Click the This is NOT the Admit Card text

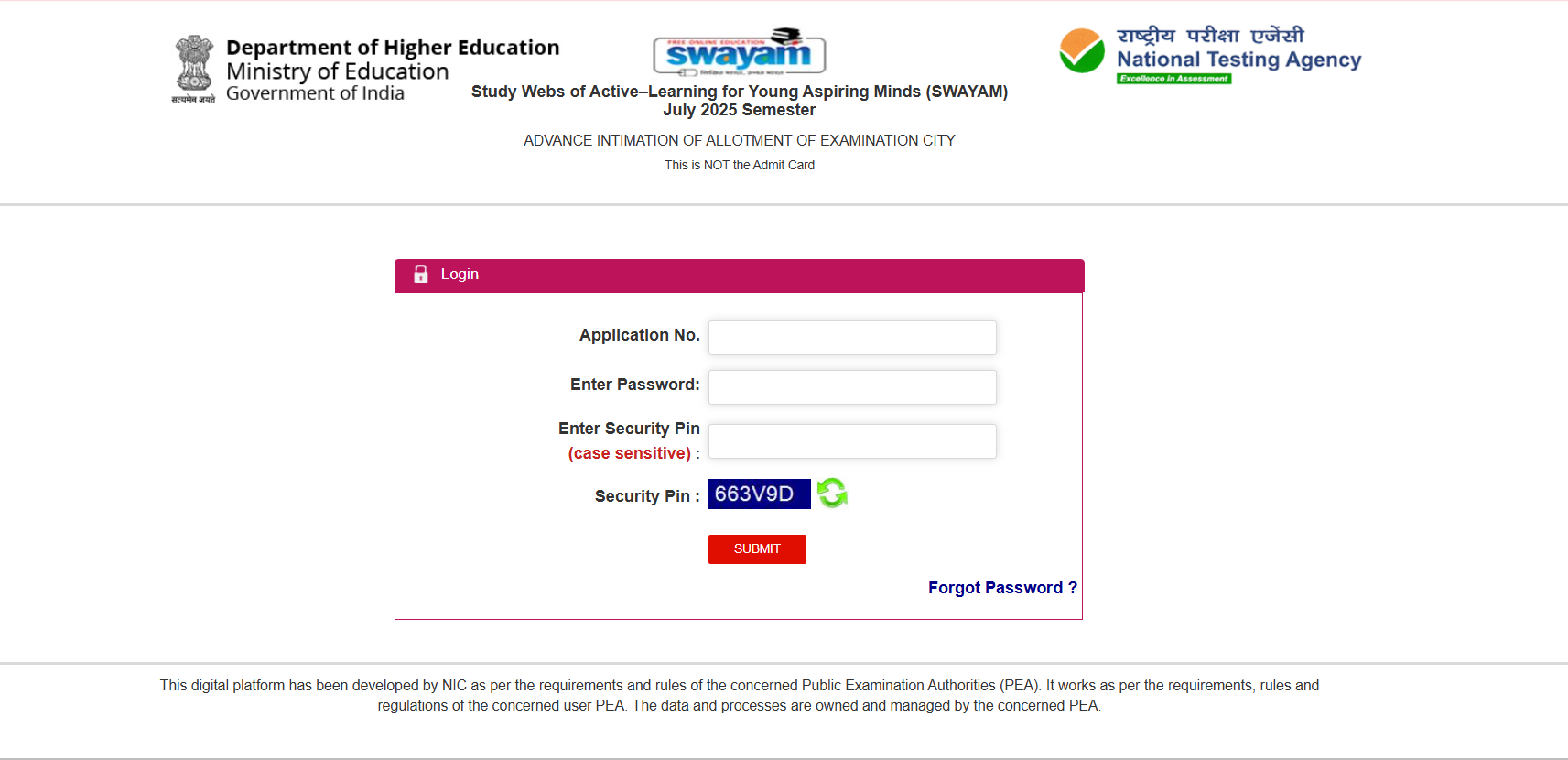coord(739,165)
